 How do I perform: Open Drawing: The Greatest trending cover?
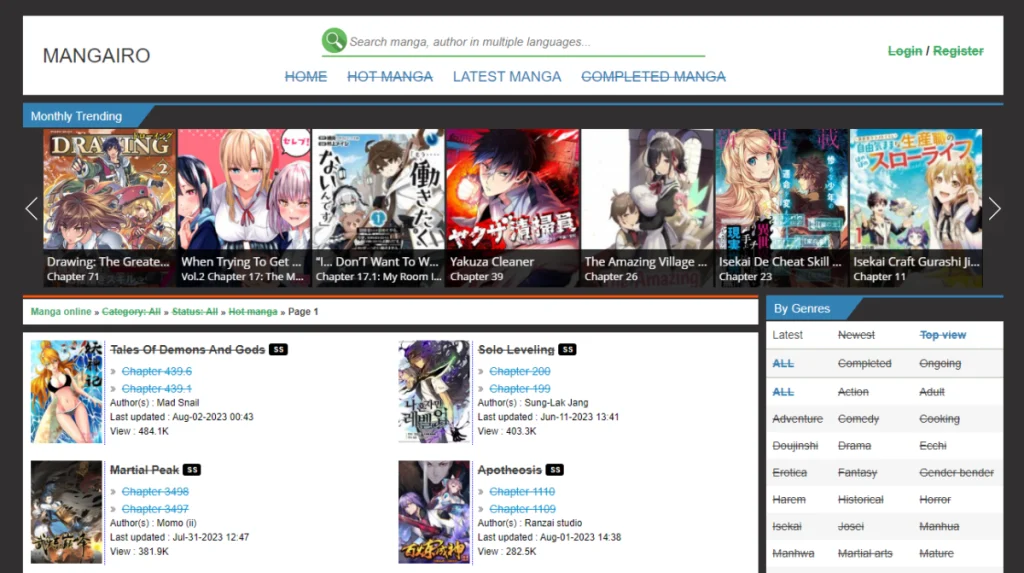pyautogui.click(x=109, y=208)
